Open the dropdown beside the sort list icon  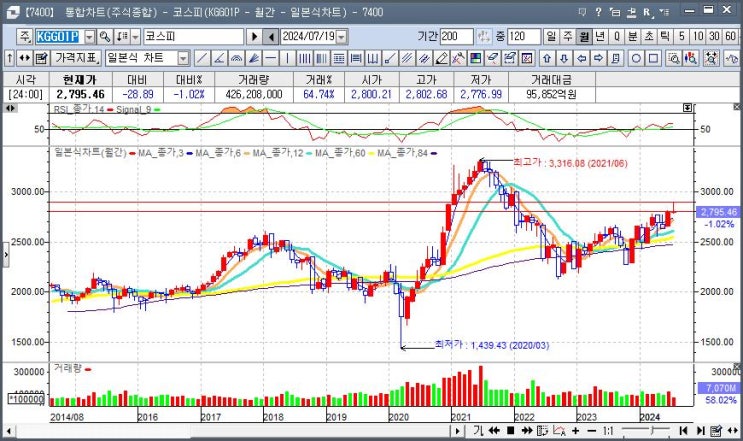(136, 36)
